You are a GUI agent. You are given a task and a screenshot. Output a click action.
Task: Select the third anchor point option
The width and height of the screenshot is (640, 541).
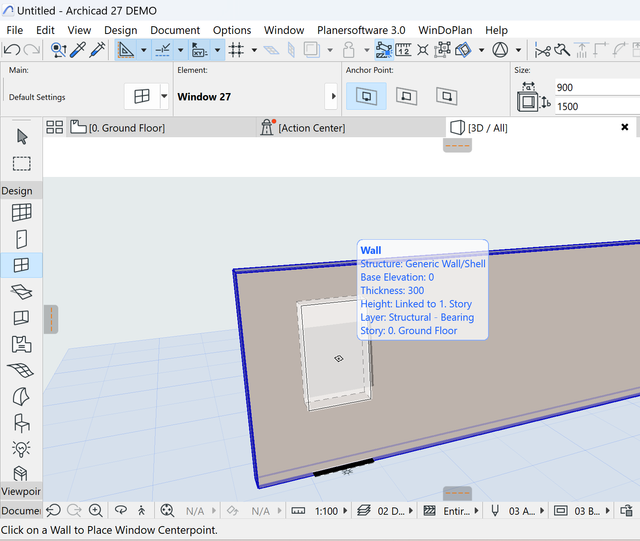point(445,96)
